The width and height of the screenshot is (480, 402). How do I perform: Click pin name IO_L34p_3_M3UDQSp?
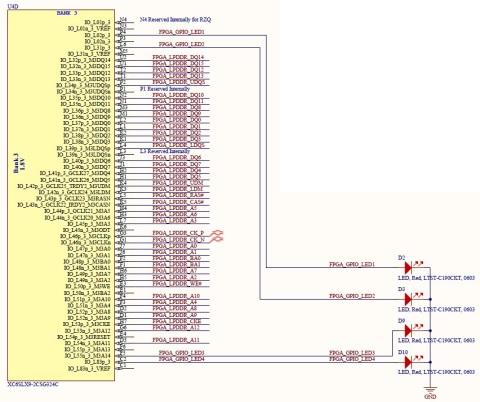click(x=83, y=85)
